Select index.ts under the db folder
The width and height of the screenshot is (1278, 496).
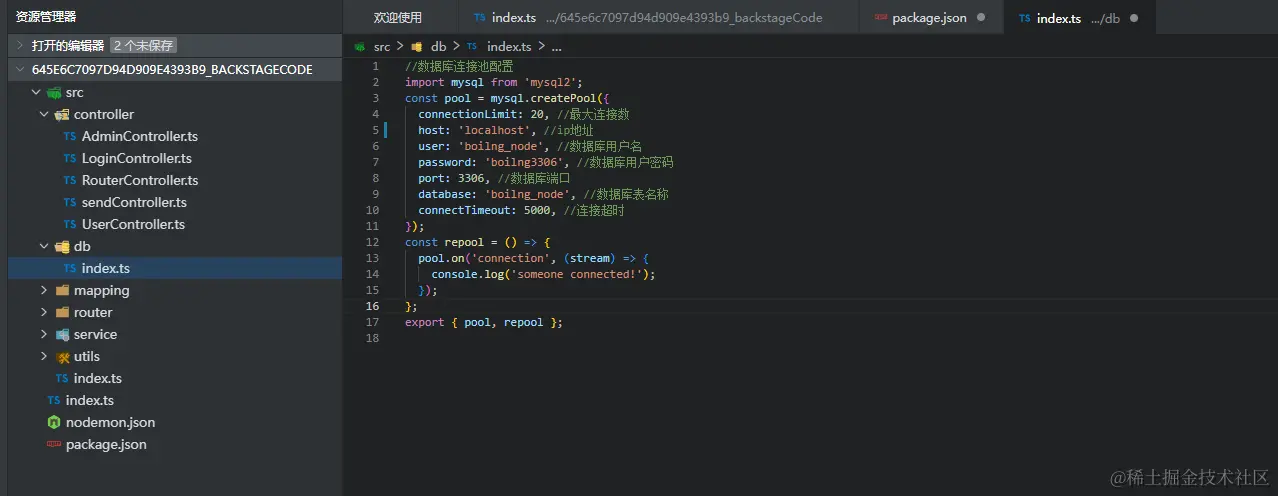[x=175, y=268]
